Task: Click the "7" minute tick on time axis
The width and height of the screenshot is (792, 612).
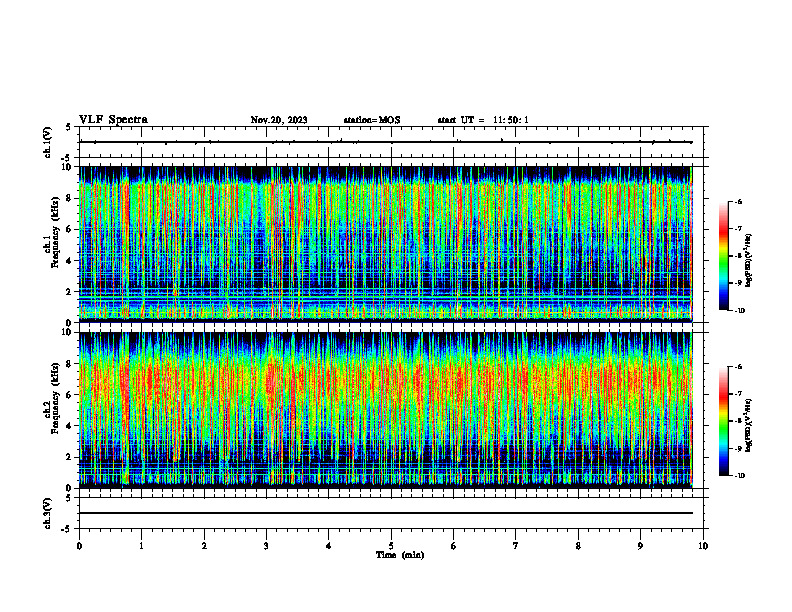Action: click(x=516, y=546)
